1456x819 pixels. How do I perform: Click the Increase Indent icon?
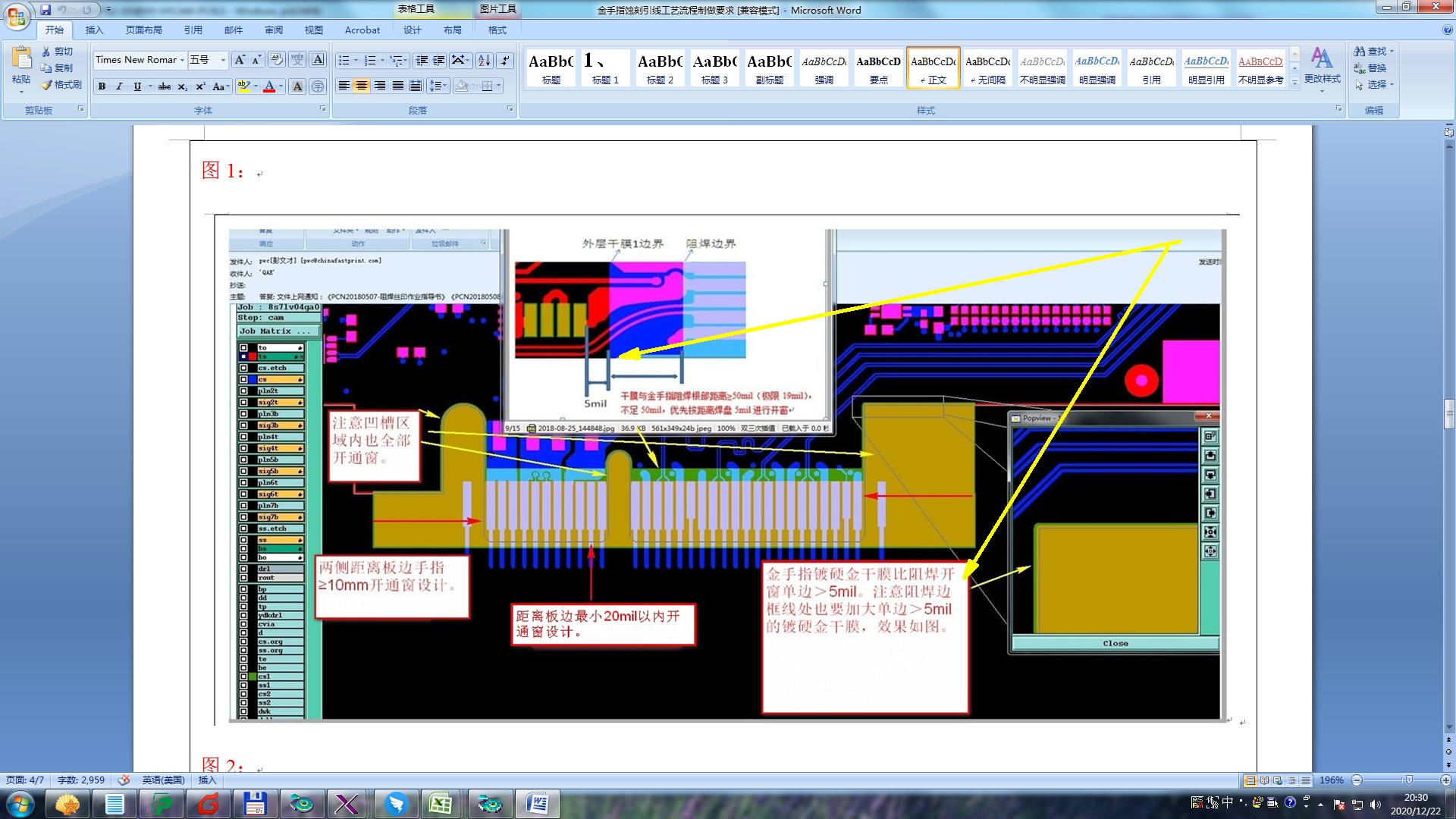[x=439, y=60]
